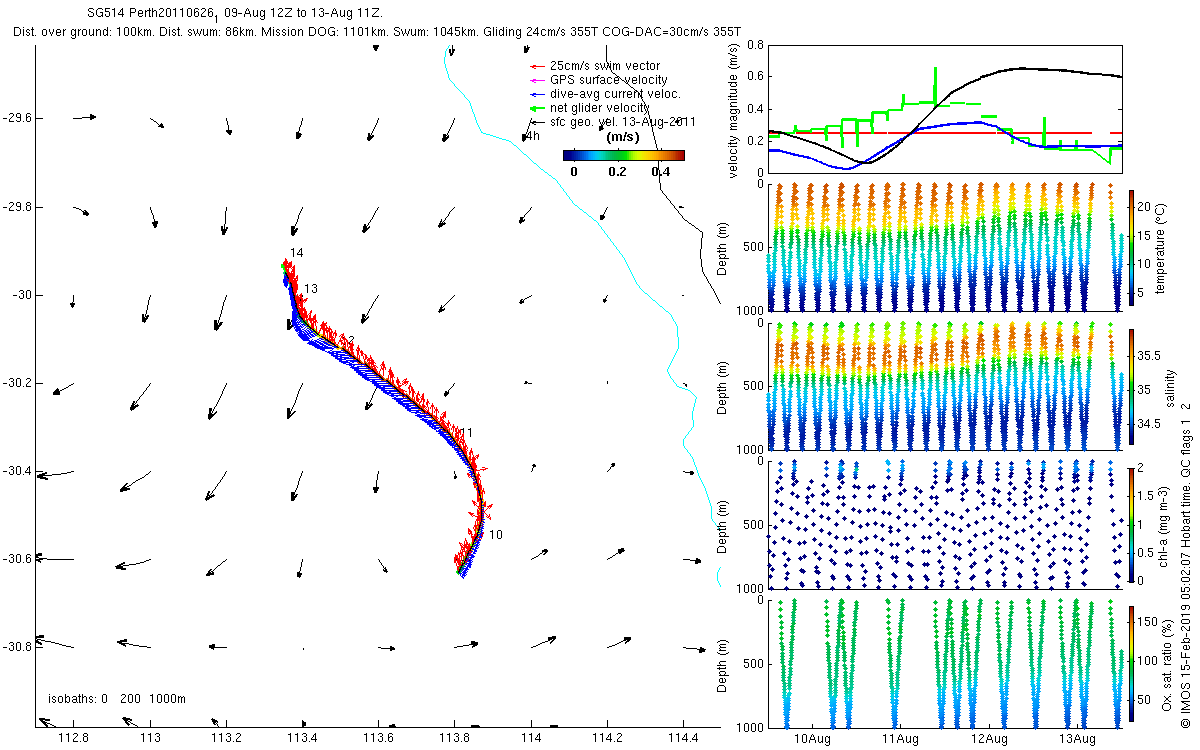Screen dimensions: 1200x750
Task: Click the horizontal velocity colorbar on the map
Action: tap(624, 155)
